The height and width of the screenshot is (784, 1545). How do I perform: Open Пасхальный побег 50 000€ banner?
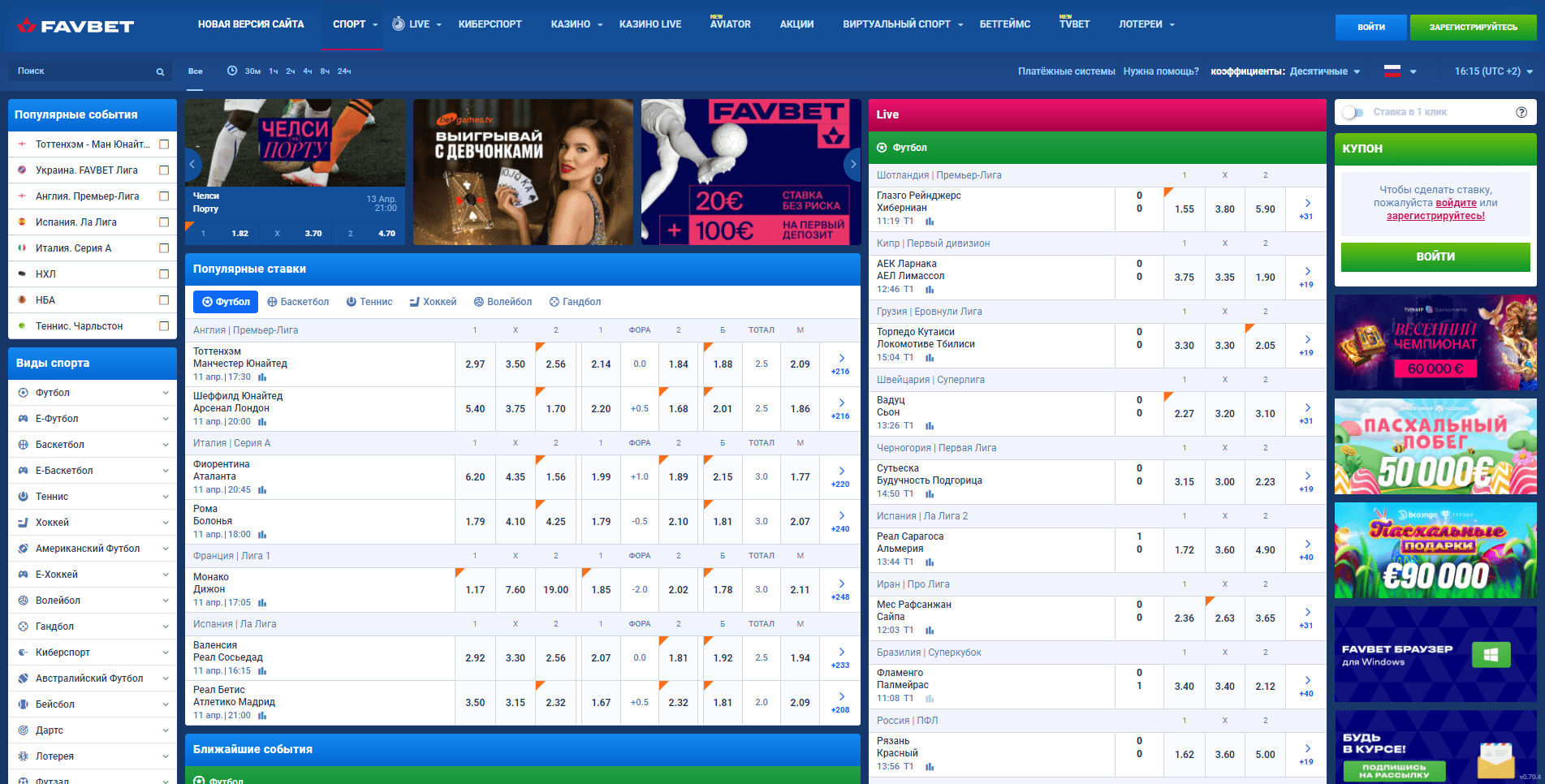1435,446
